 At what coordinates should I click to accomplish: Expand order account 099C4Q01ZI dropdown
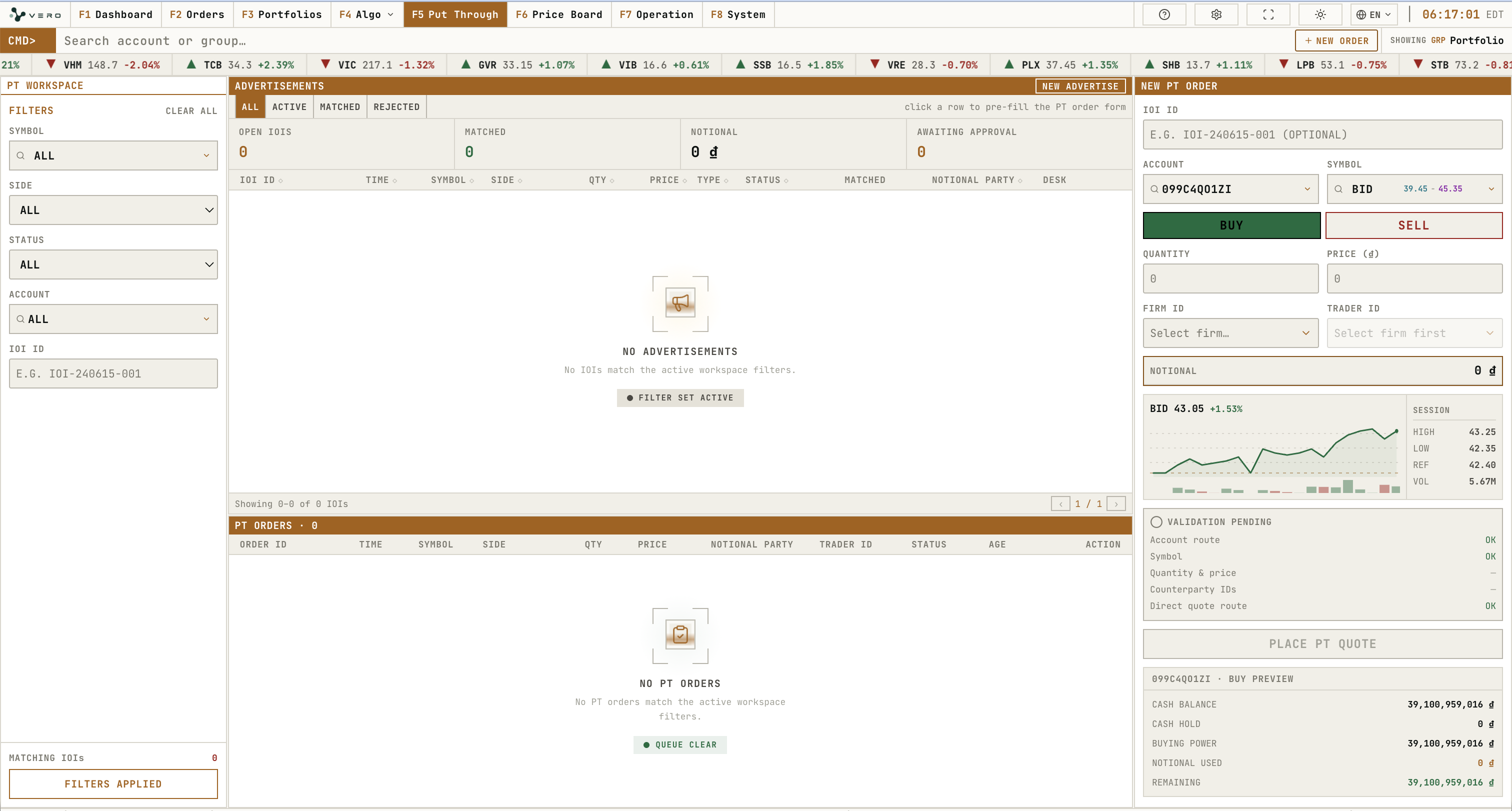[1231, 189]
